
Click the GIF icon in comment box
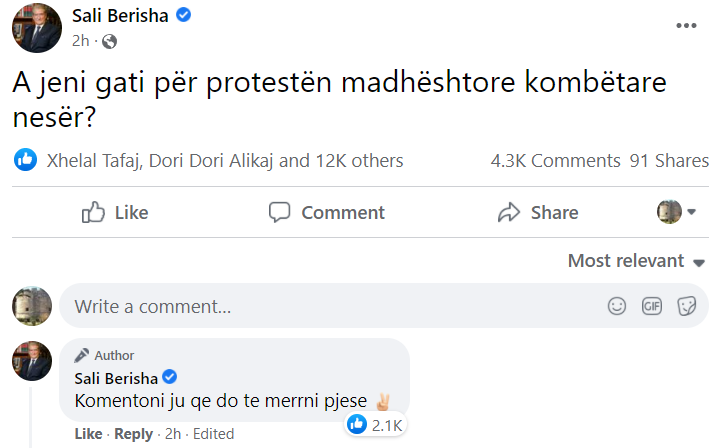pos(652,306)
